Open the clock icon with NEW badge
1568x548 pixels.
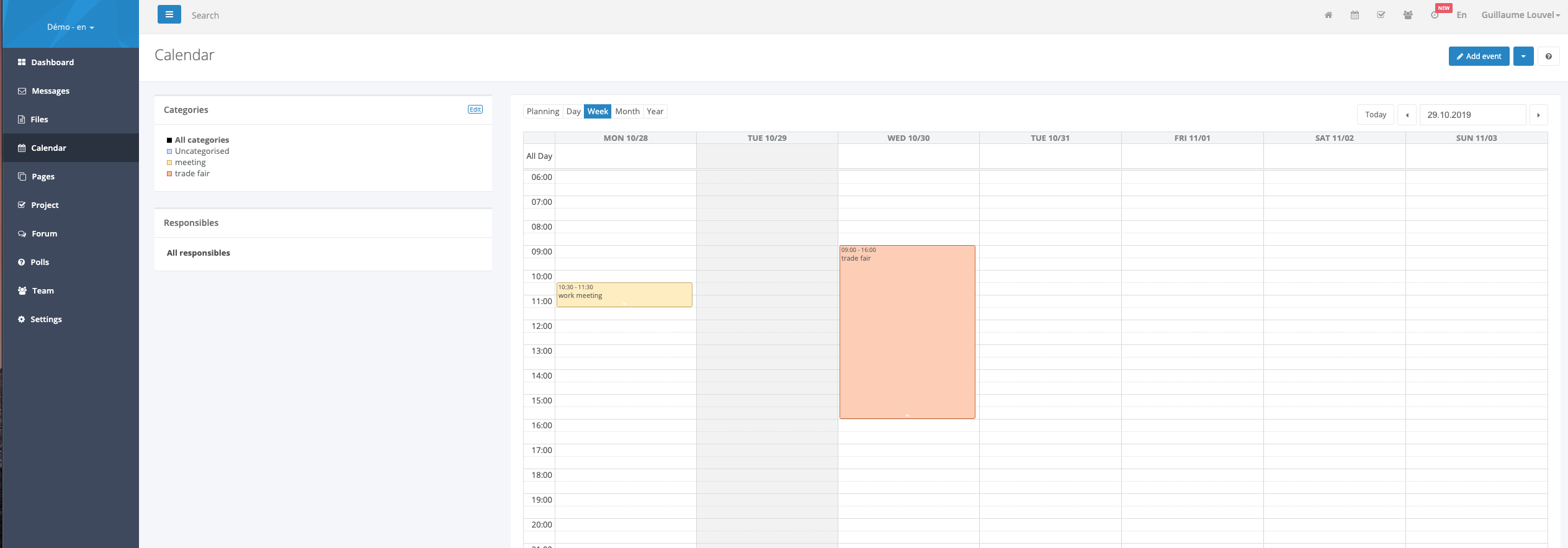pyautogui.click(x=1435, y=16)
